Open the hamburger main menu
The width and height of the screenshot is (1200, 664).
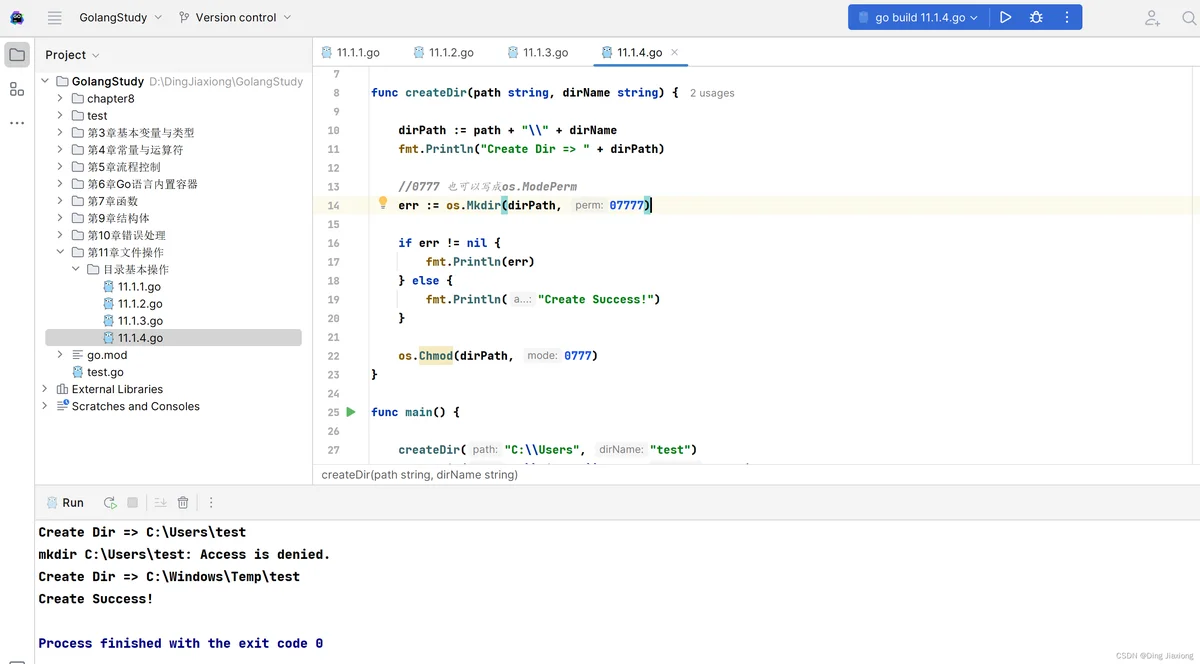pos(55,17)
